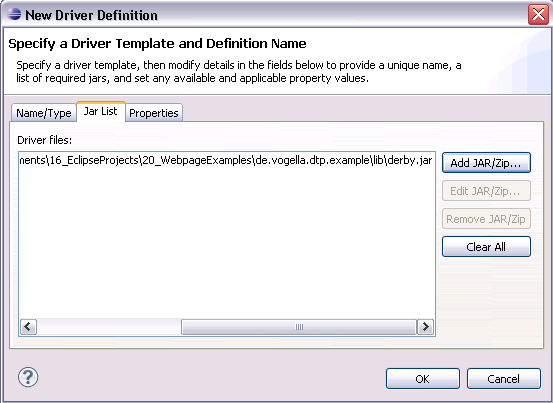Viewport: 553px width, 403px height.
Task: Click the Clear All button
Action: 486,246
